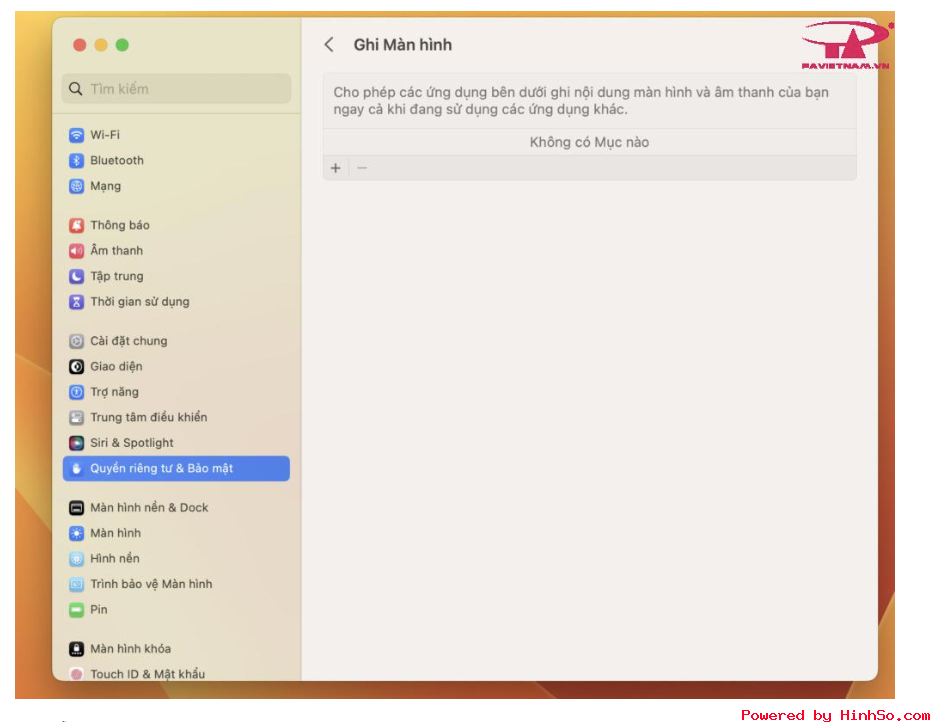Click the Thông báo notifications icon
This screenshot has width=931, height=722.
(x=76, y=225)
